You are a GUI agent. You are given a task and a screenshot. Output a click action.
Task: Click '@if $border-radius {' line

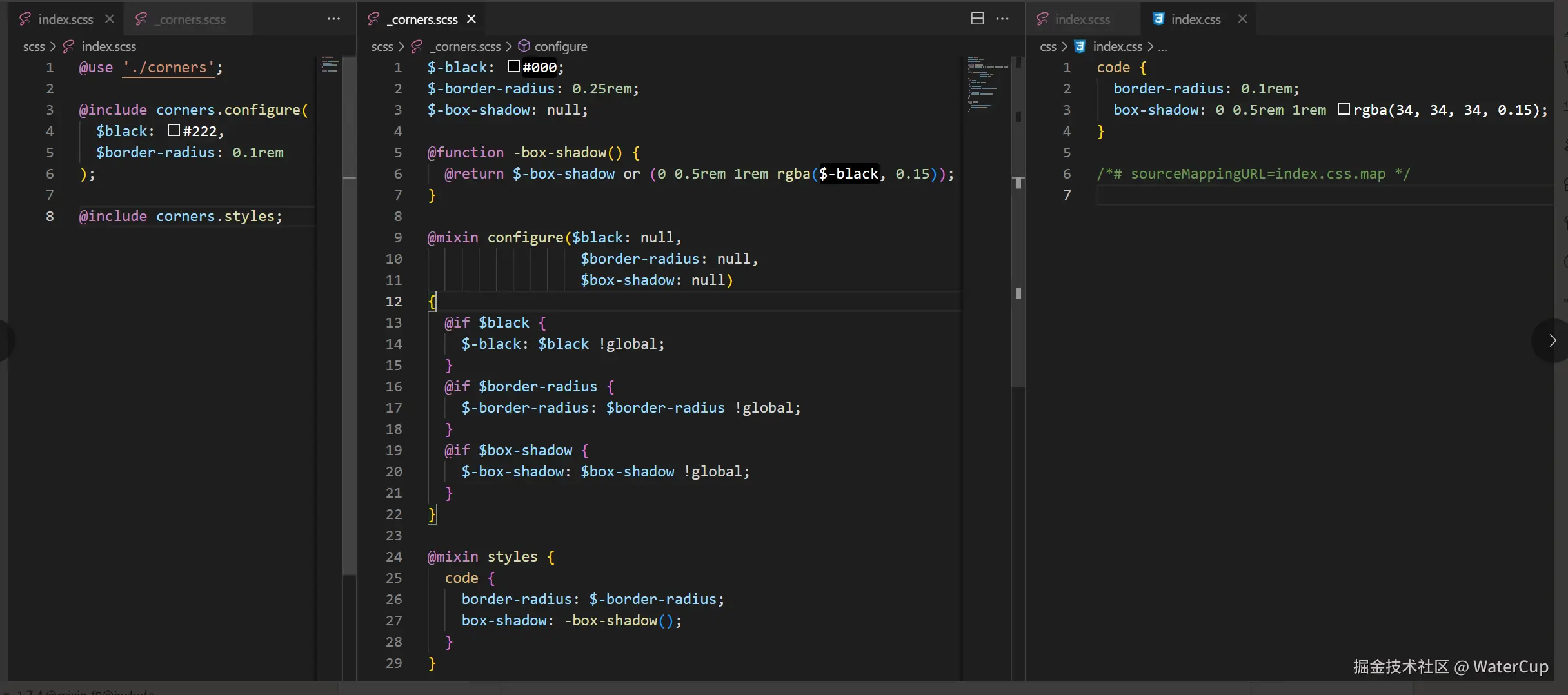(529, 386)
